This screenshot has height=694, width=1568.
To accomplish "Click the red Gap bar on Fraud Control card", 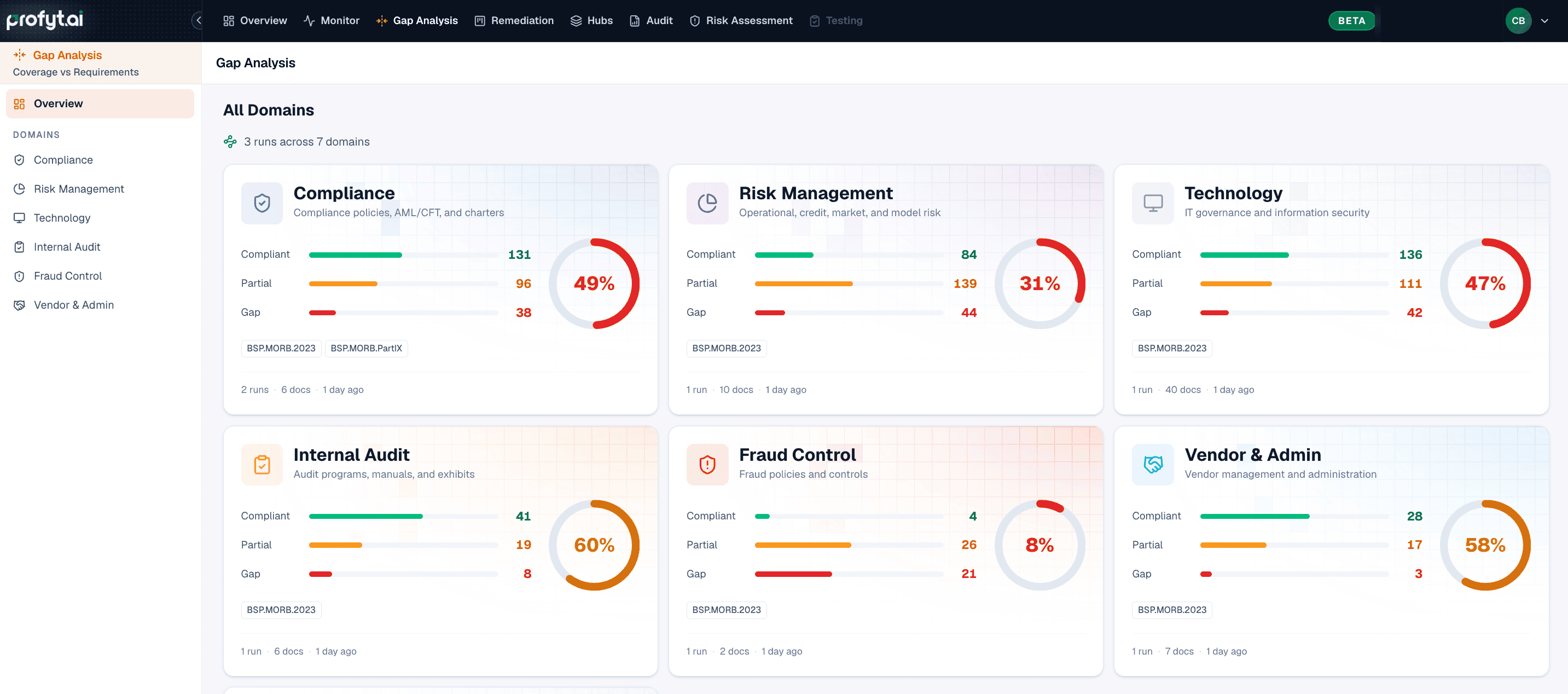I will [x=793, y=574].
